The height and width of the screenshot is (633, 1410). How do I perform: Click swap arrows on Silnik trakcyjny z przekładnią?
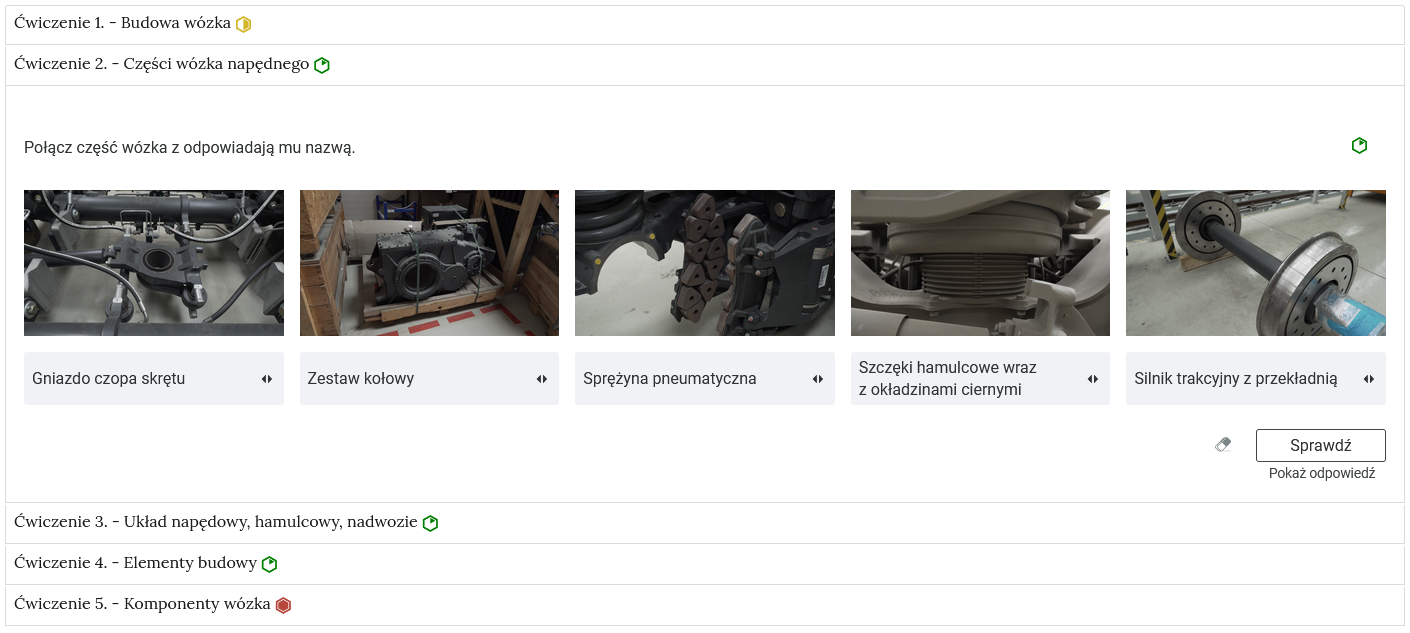pos(1369,379)
